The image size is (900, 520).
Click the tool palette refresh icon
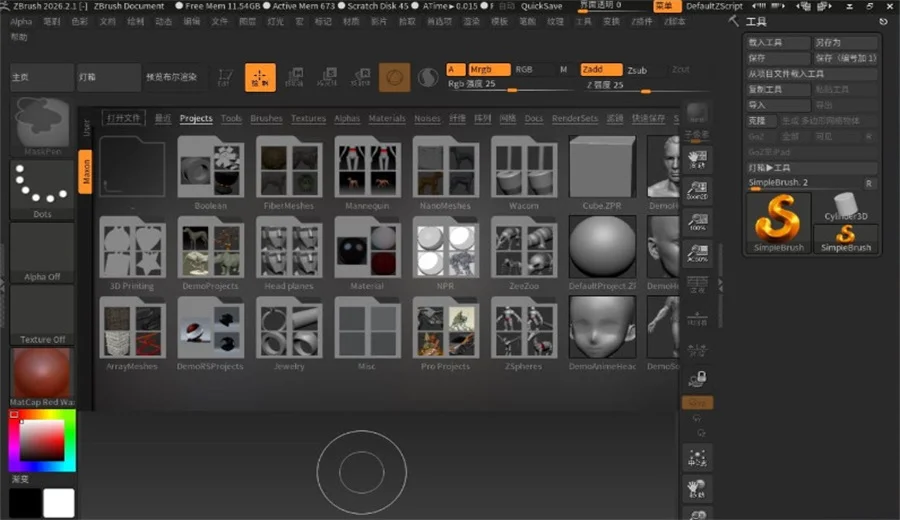click(x=883, y=21)
